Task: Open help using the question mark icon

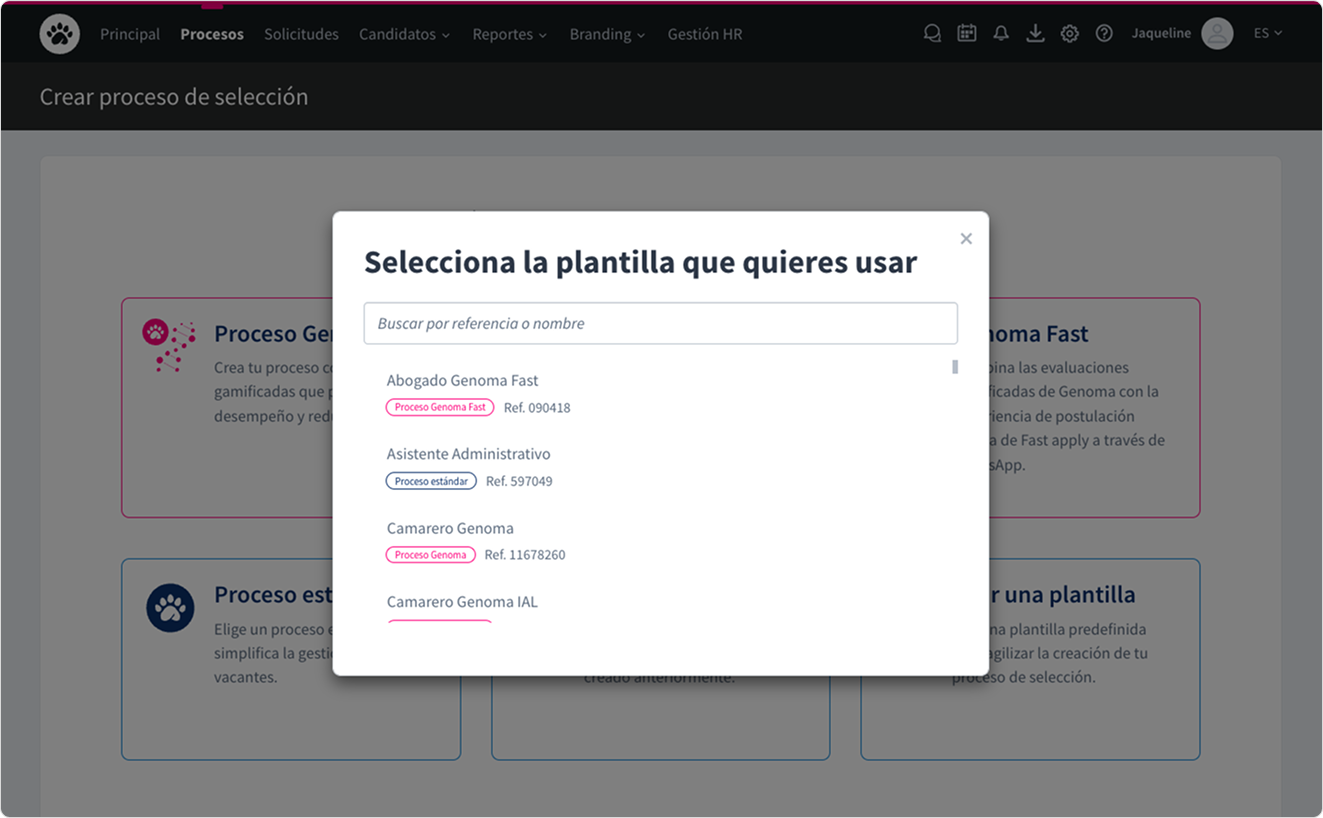Action: point(1104,33)
